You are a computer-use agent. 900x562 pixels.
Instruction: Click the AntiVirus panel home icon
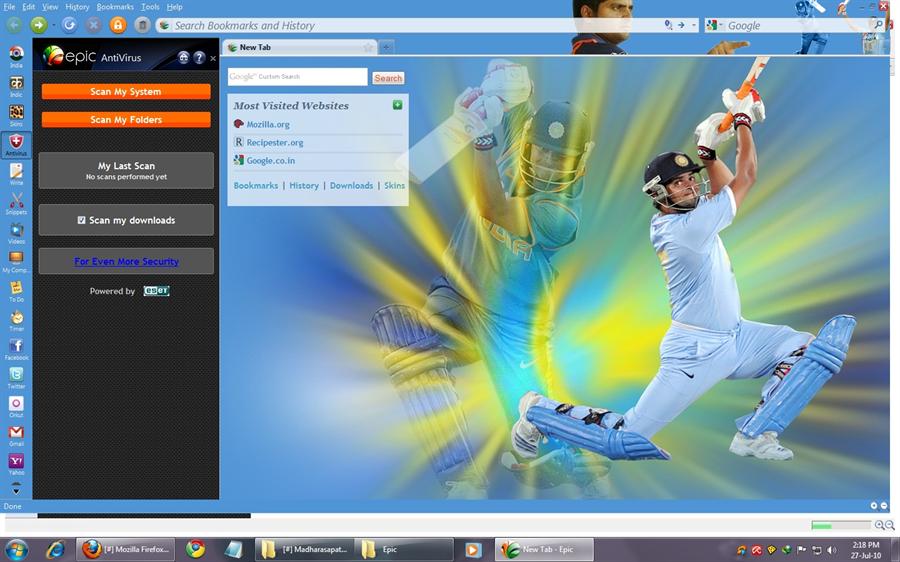coord(183,57)
